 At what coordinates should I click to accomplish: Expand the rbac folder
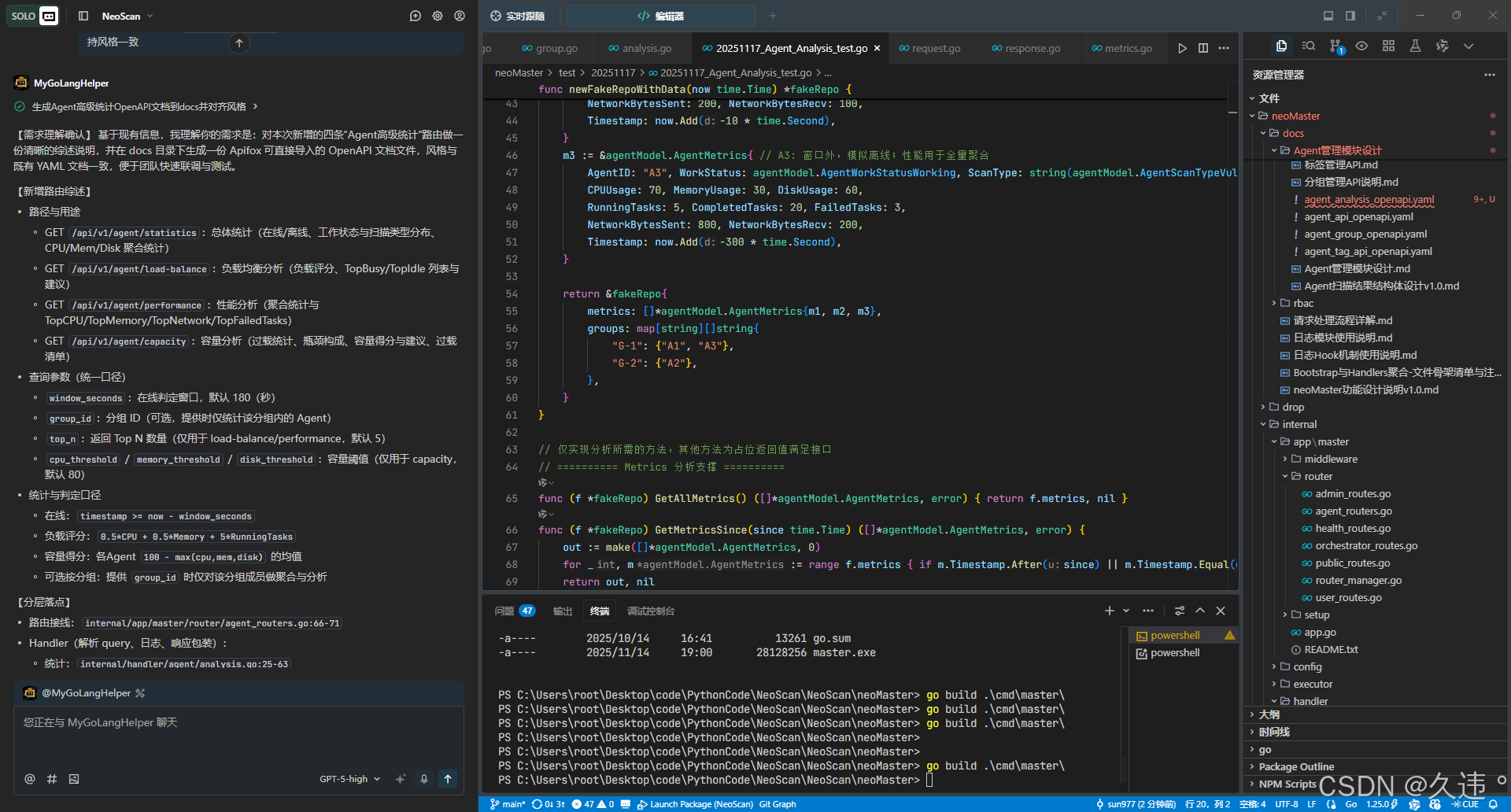(x=1303, y=303)
